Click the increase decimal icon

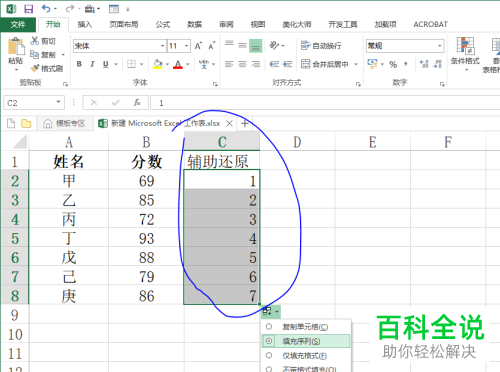click(x=424, y=64)
